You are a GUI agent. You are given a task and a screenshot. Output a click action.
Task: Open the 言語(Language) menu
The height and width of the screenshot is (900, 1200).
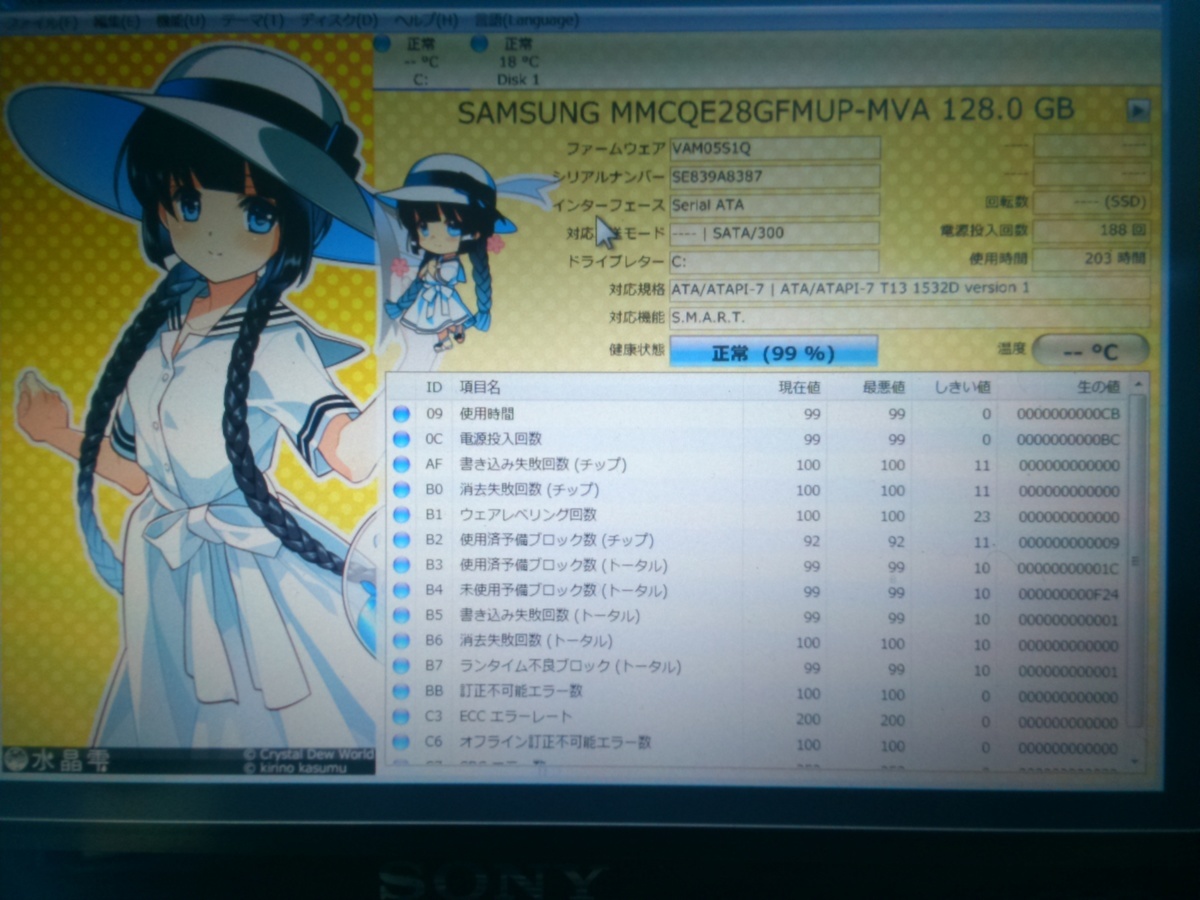(x=525, y=21)
